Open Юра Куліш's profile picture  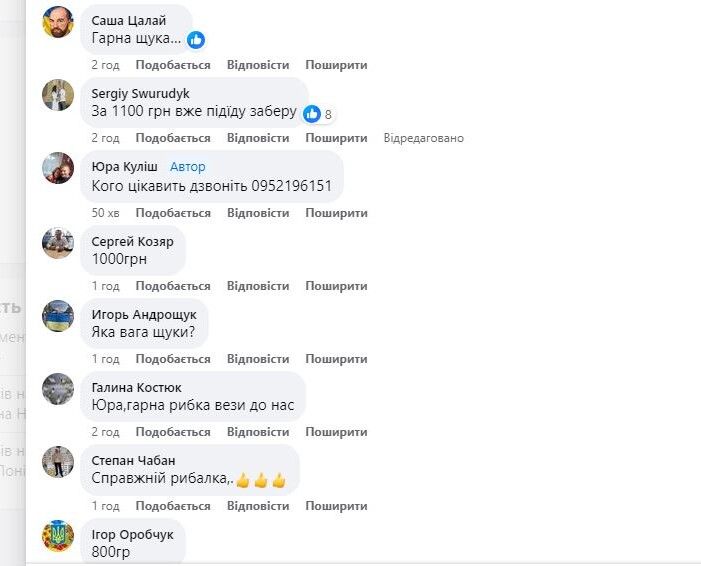coord(58,168)
